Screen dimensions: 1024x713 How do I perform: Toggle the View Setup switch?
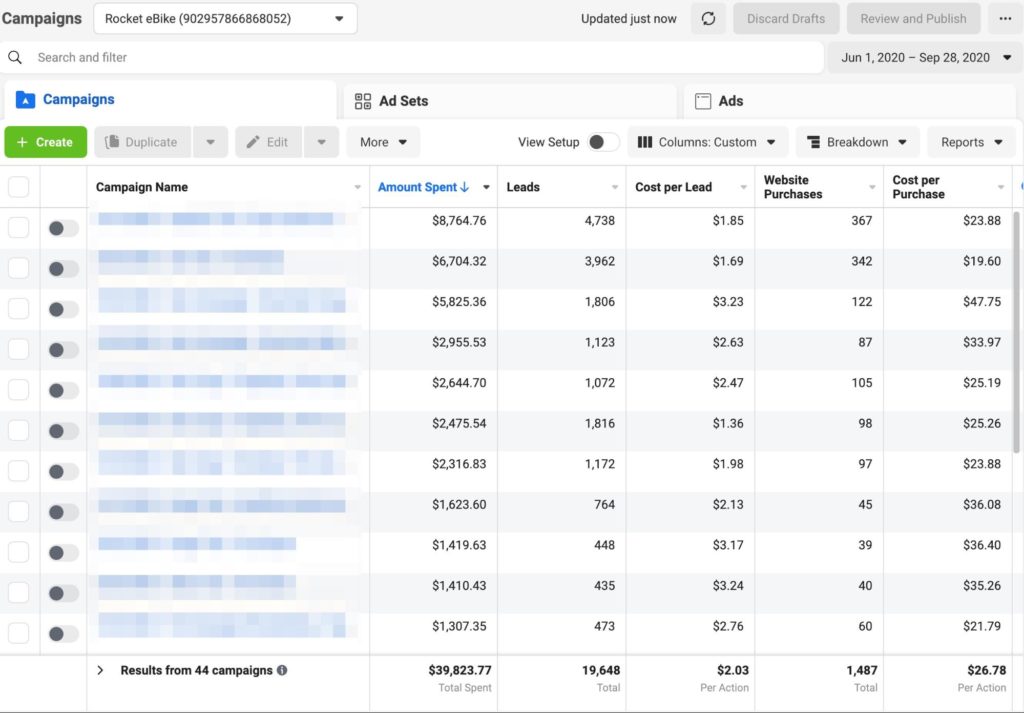tap(603, 142)
